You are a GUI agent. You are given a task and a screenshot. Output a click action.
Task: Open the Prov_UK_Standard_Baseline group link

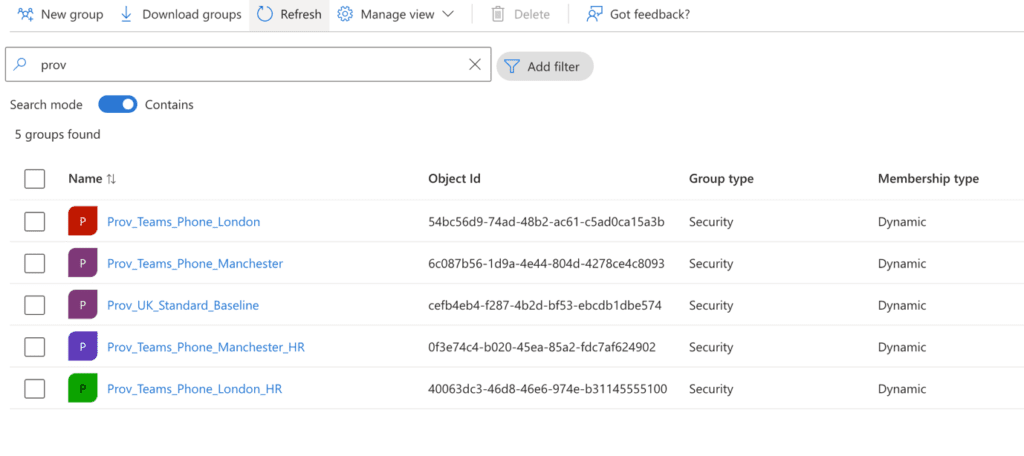click(x=183, y=306)
